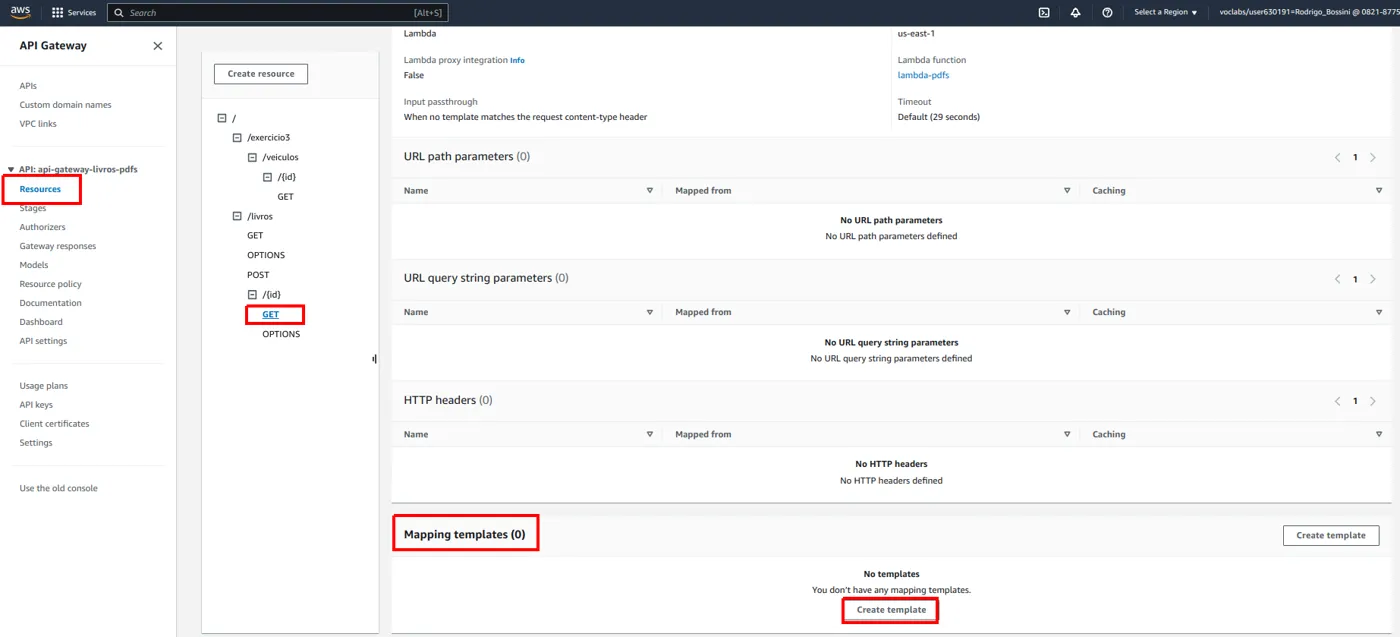The width and height of the screenshot is (1400, 637).
Task: Open Resources in the sidebar
Action: pyautogui.click(x=40, y=189)
